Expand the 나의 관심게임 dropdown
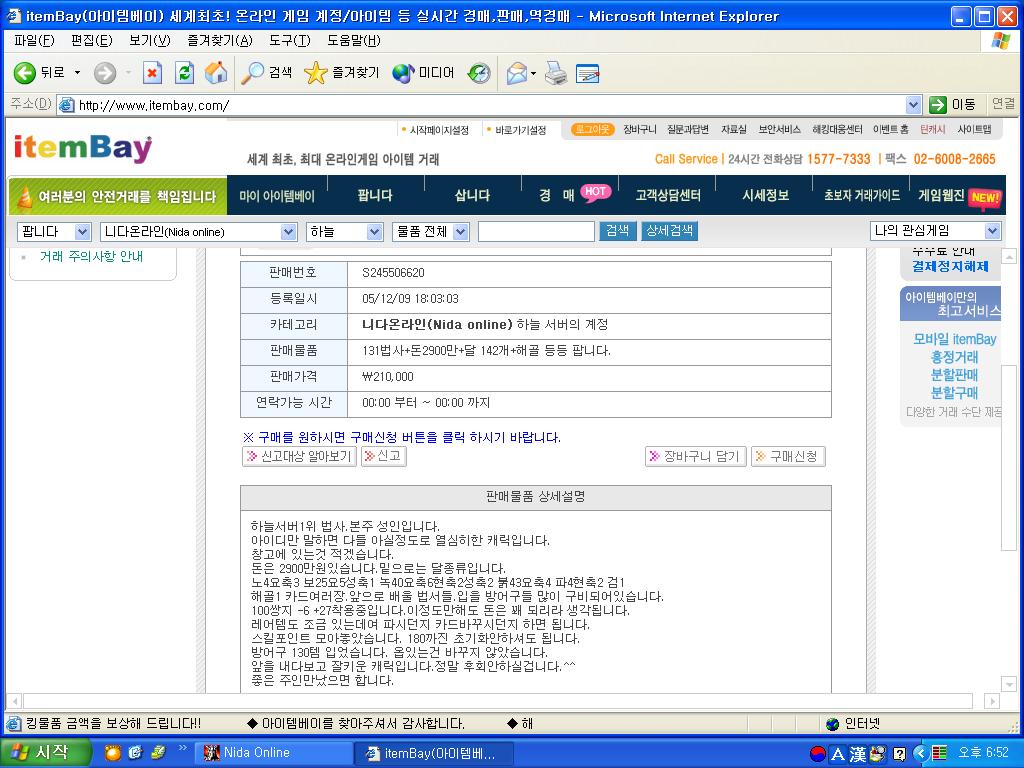 pos(991,231)
